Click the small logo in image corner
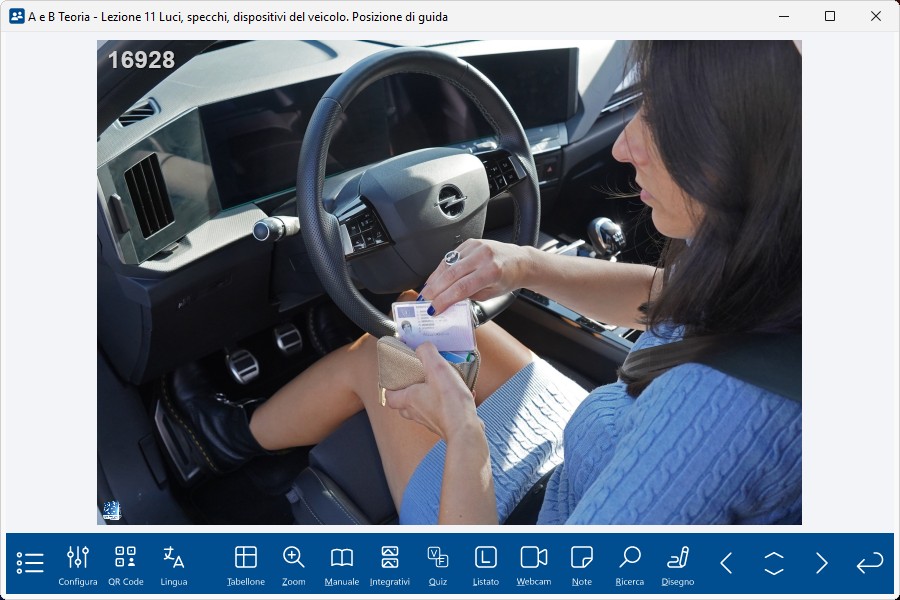Screen dimensions: 900x600 pos(111,511)
